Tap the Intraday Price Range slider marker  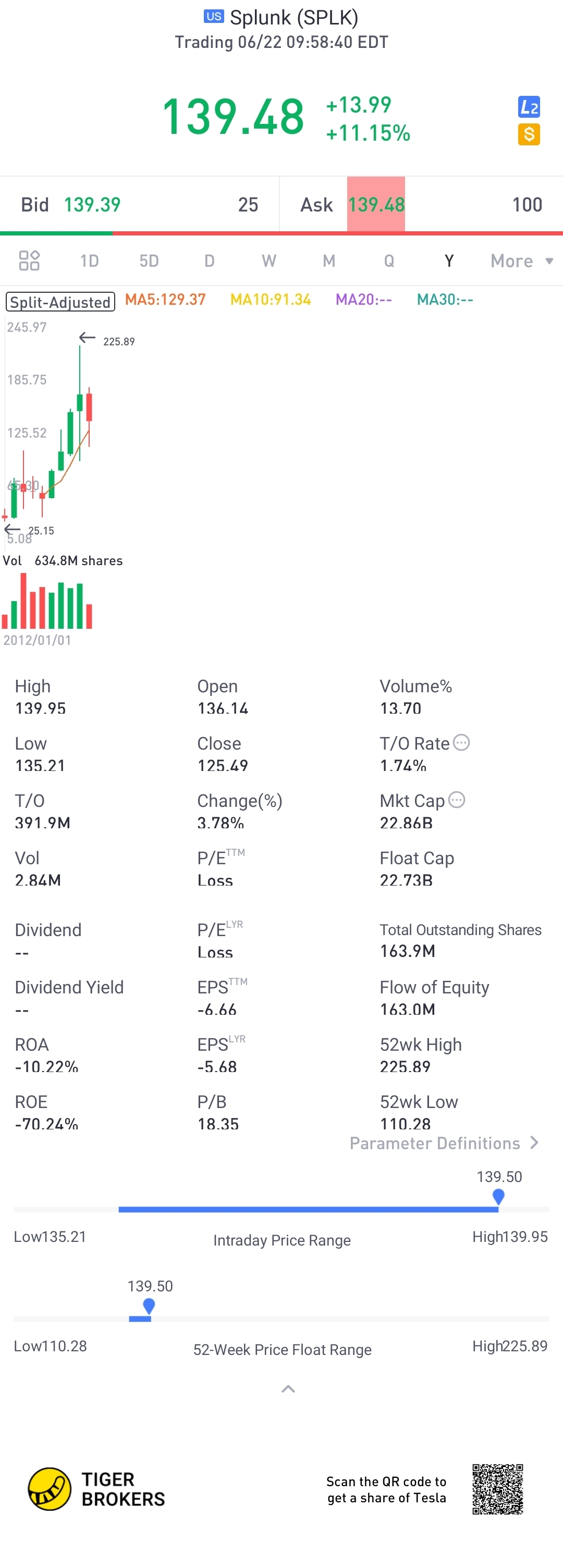498,1196
